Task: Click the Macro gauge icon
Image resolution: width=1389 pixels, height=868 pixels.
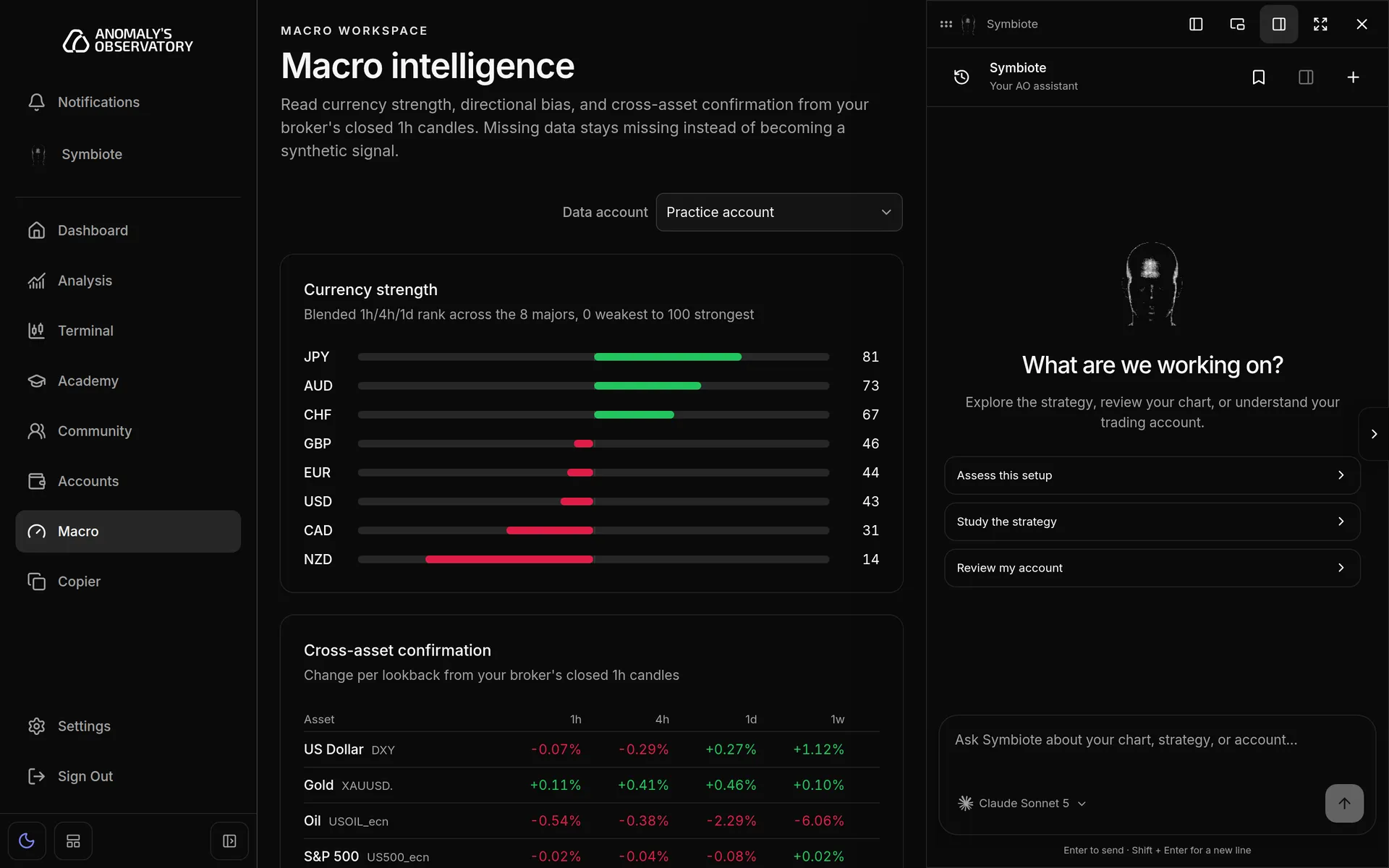Action: coord(36,532)
